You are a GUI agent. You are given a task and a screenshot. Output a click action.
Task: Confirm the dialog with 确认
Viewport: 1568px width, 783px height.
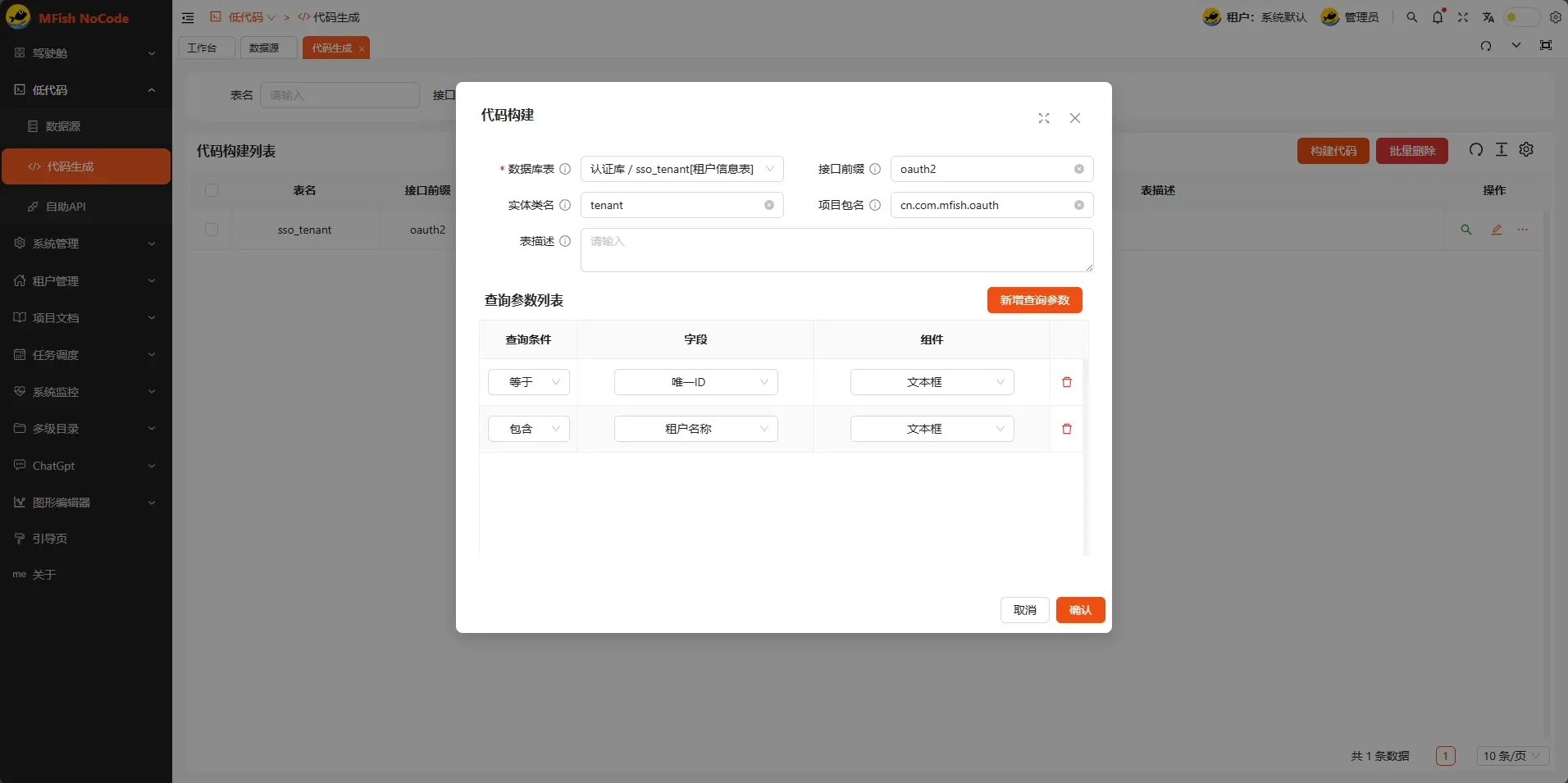point(1080,610)
